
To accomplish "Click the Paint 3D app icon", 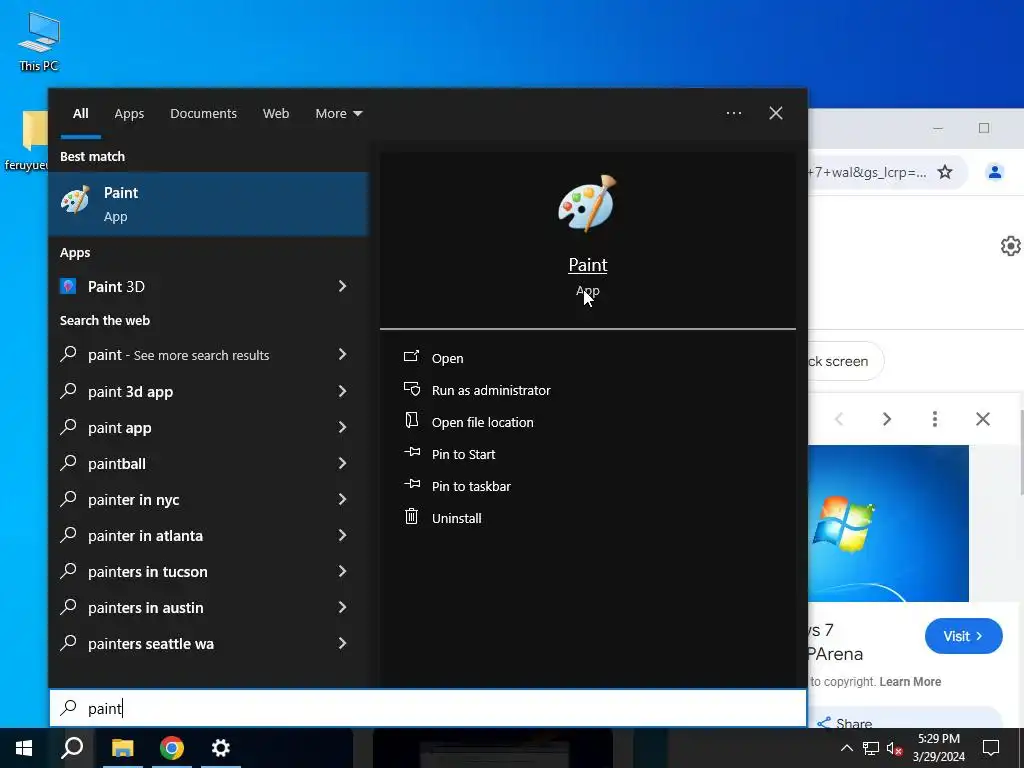I will coord(68,286).
